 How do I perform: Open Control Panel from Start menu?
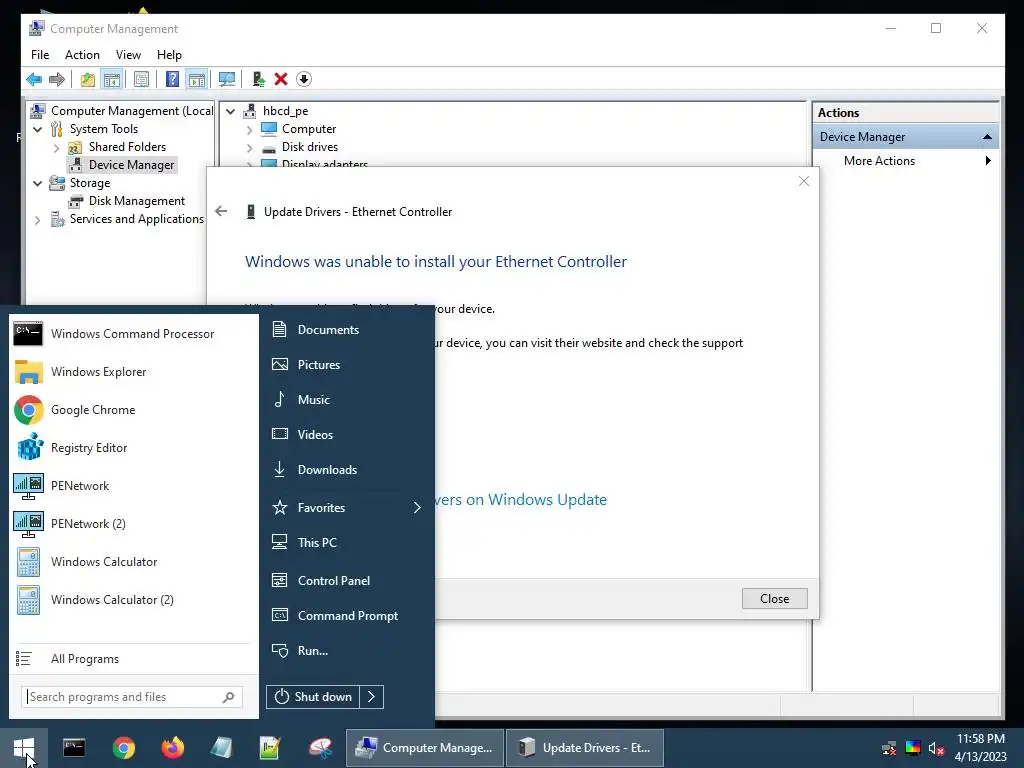tap(347, 581)
